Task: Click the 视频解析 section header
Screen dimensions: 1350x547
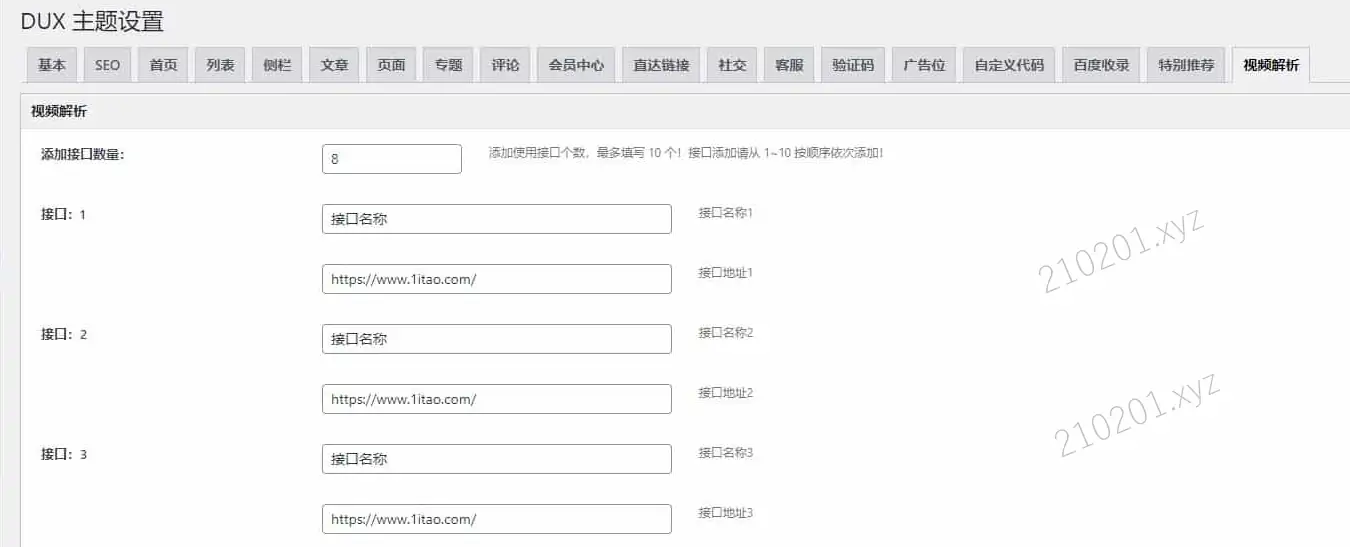Action: (x=59, y=111)
